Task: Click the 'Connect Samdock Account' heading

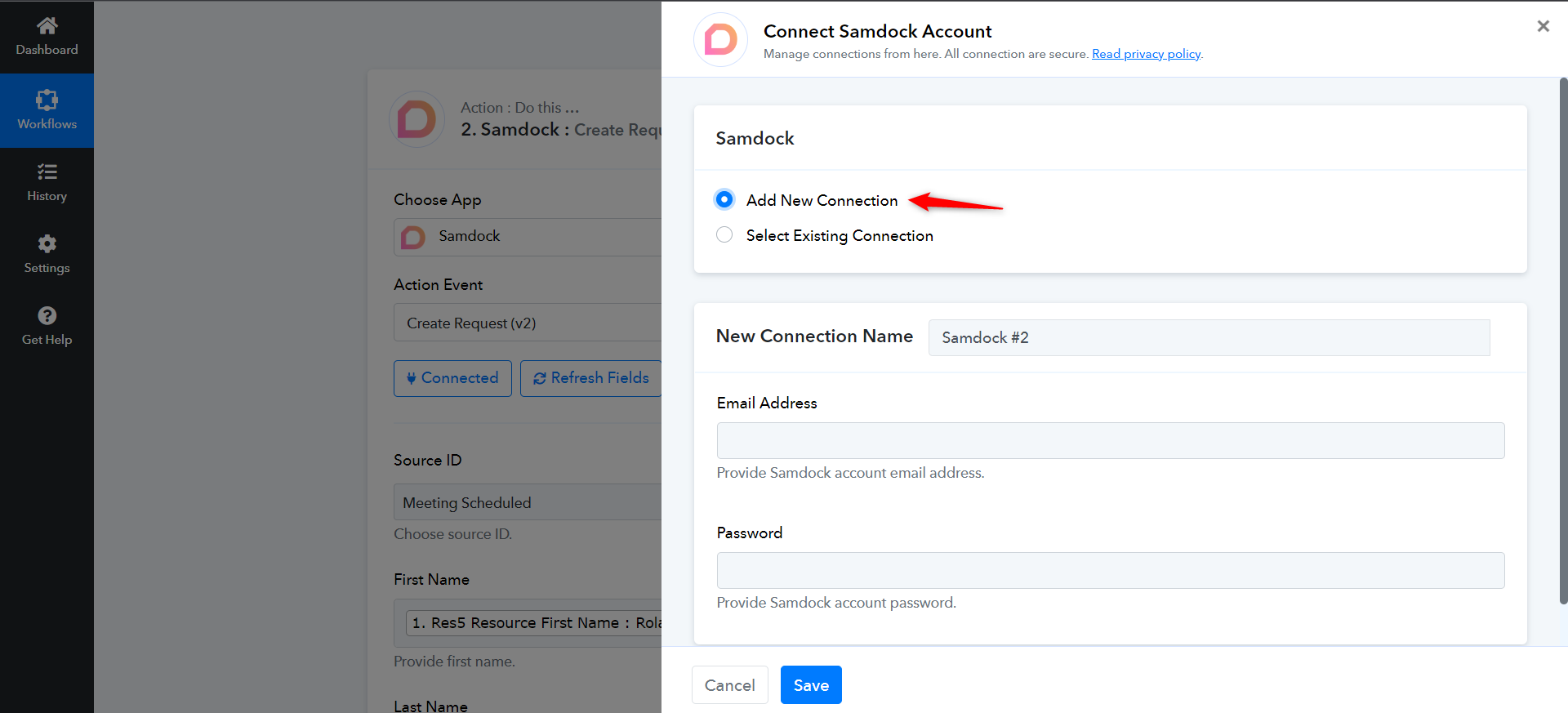Action: pos(878,31)
